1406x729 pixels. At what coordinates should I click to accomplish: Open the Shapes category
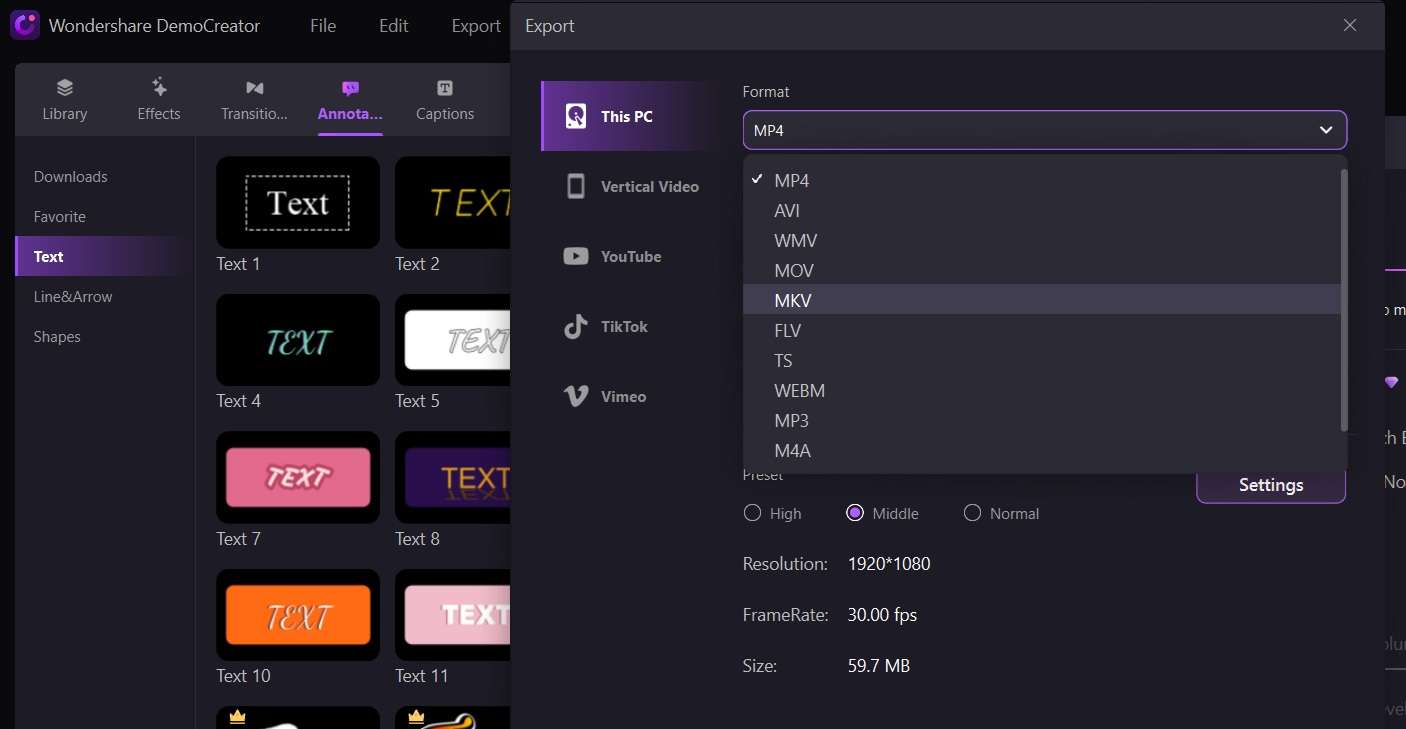pyautogui.click(x=57, y=337)
